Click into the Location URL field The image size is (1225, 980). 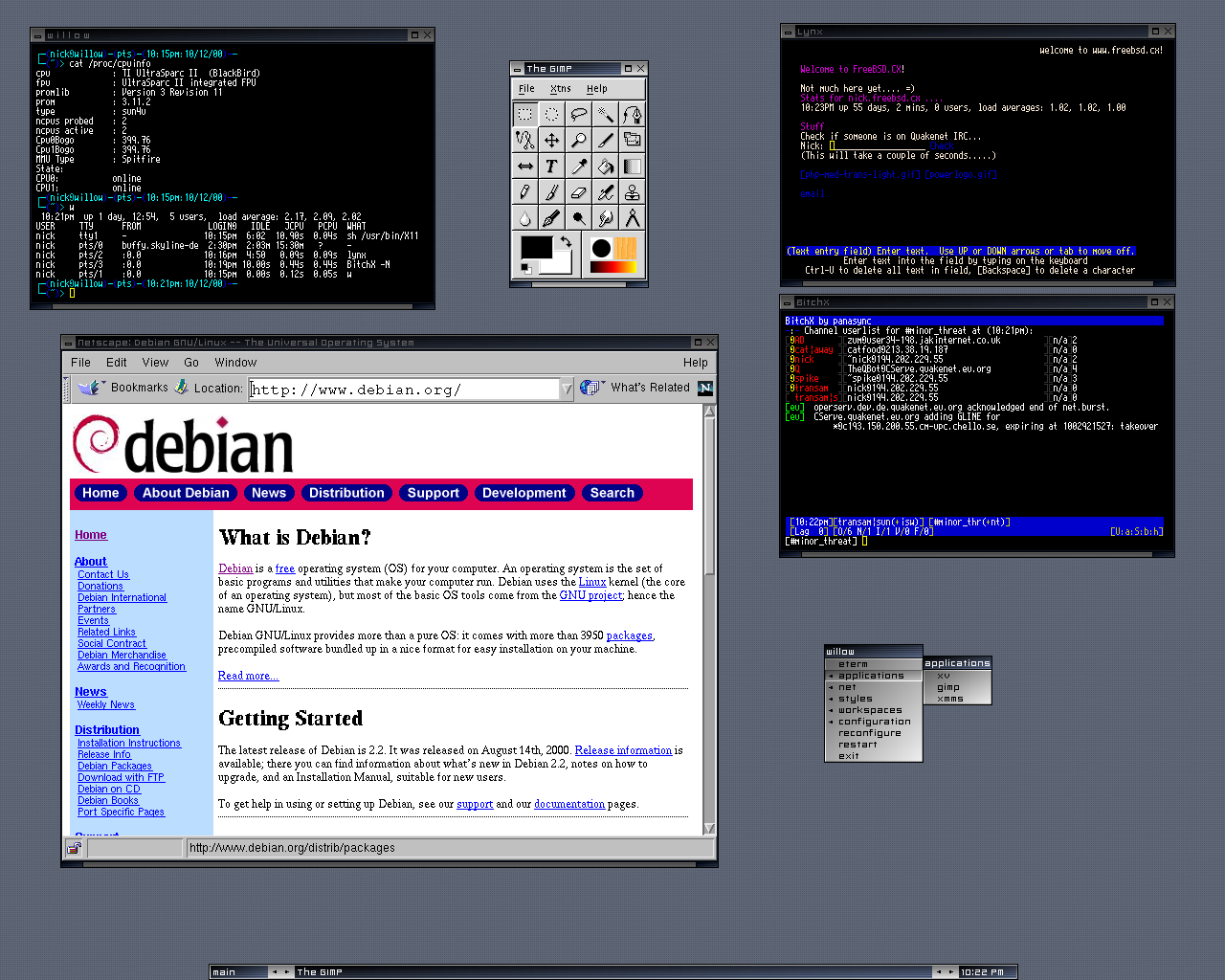click(x=402, y=390)
